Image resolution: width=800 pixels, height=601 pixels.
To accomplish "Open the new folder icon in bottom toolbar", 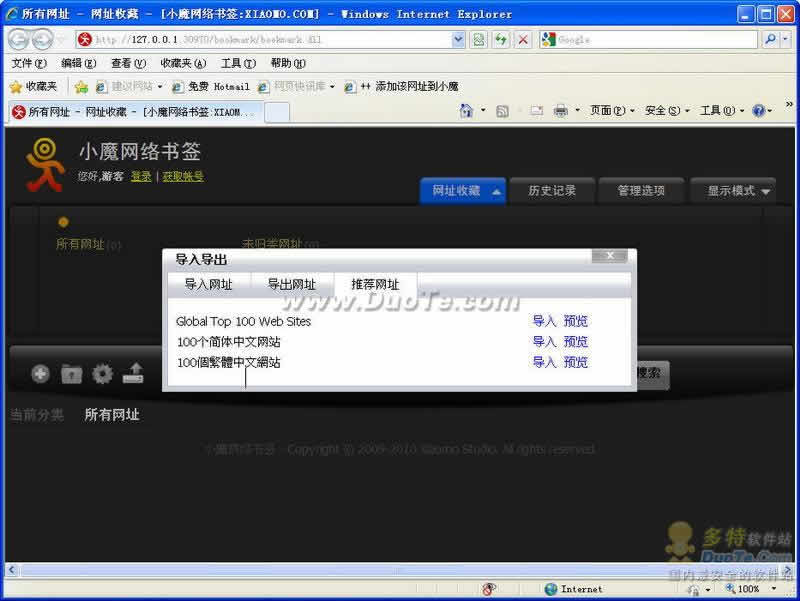I will tap(71, 374).
